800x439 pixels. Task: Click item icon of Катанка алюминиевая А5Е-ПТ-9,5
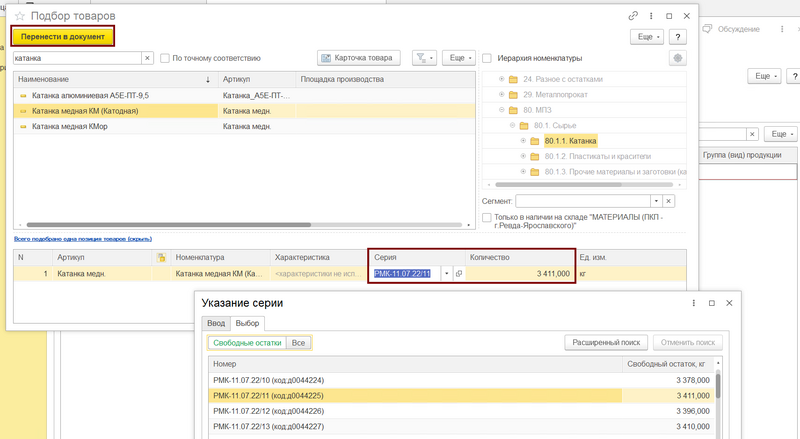click(23, 95)
